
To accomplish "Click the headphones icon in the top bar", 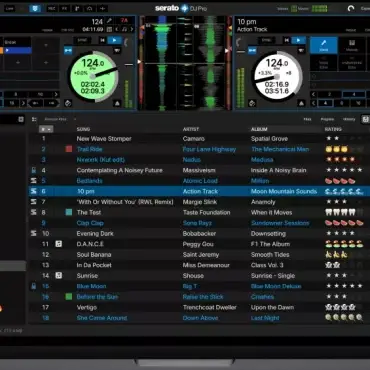I will (x=90, y=8).
